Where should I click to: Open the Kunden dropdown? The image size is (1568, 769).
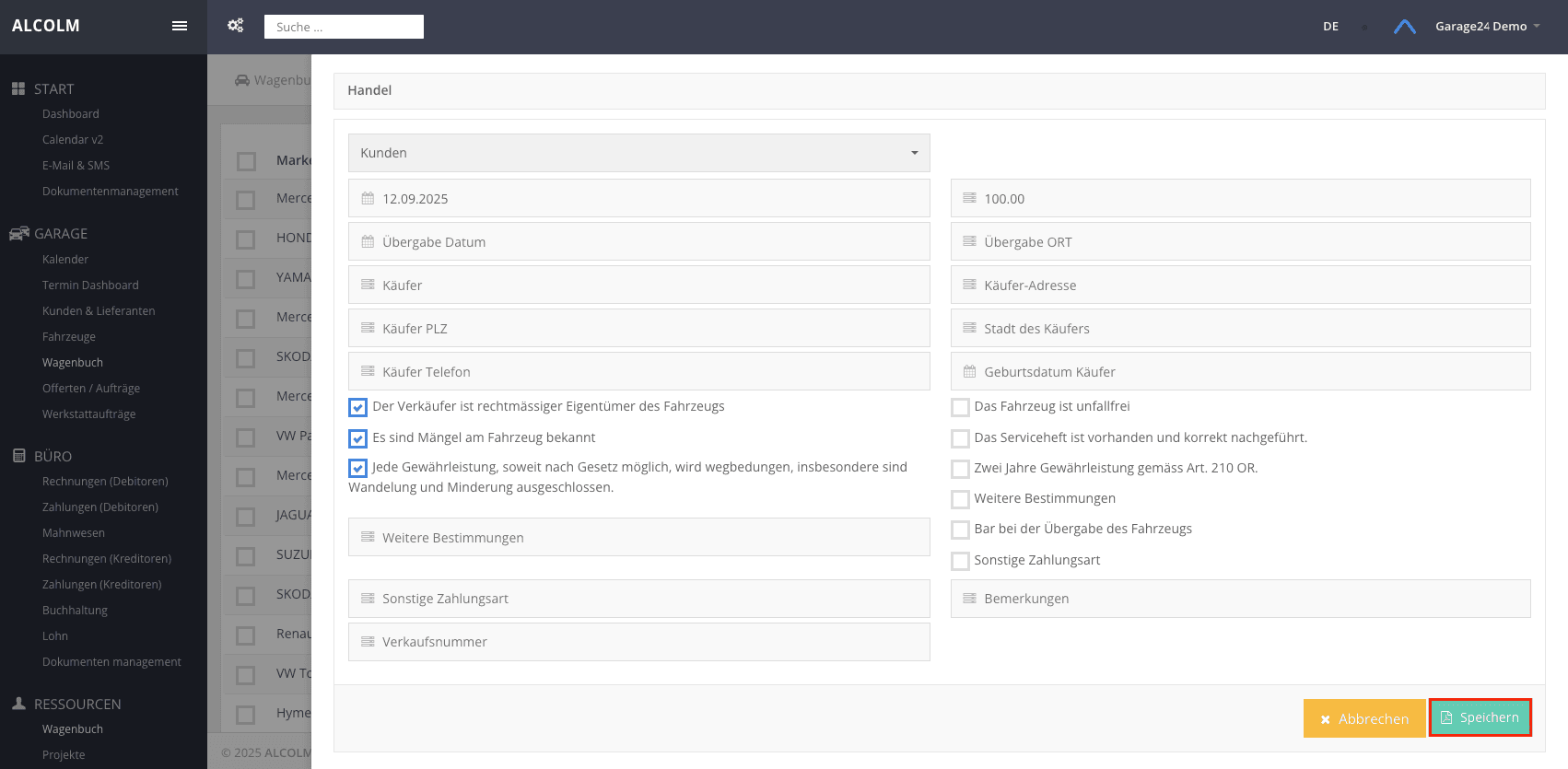click(639, 153)
